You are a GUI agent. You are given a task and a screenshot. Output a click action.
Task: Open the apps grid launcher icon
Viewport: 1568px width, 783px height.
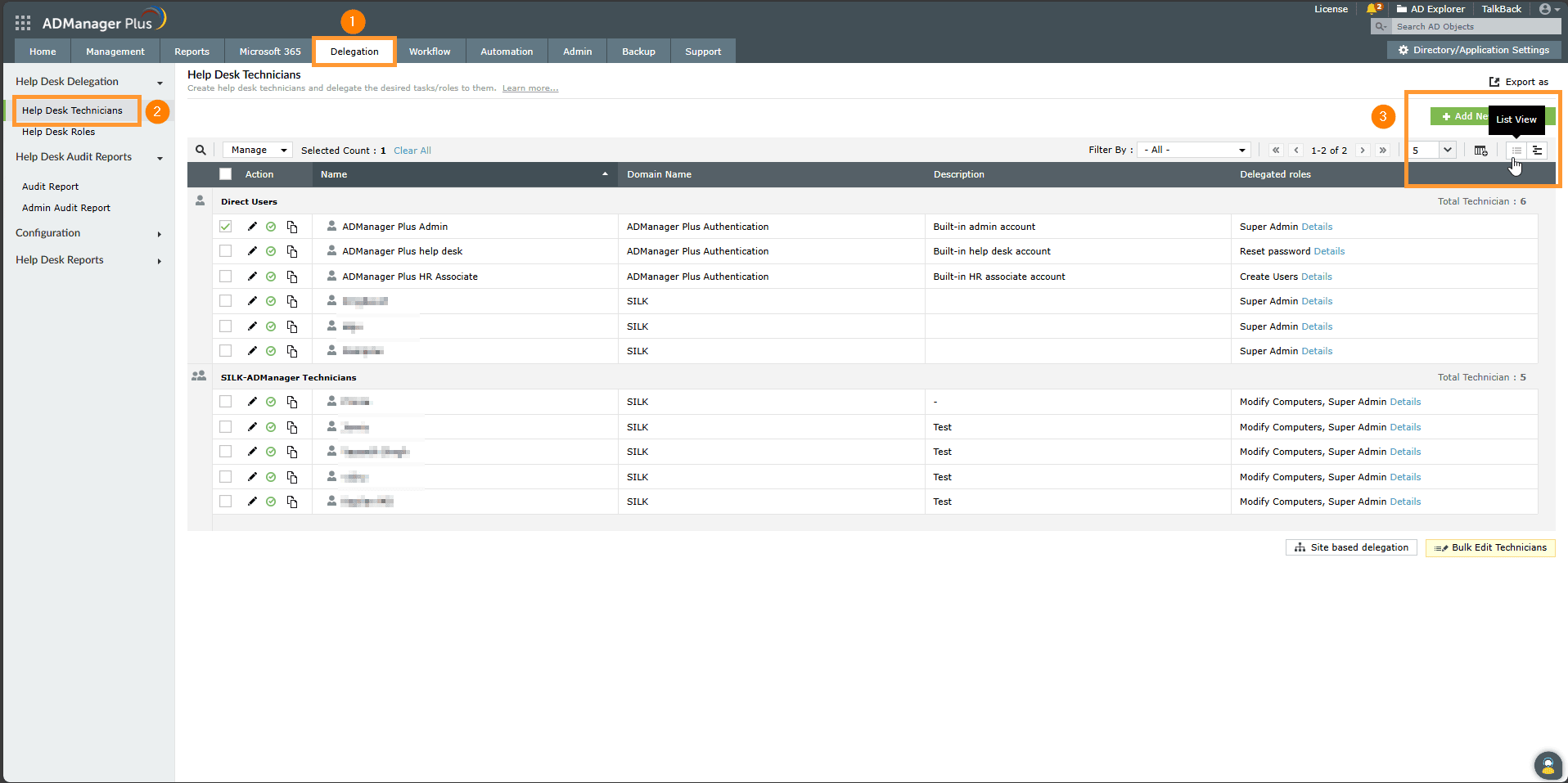[23, 23]
